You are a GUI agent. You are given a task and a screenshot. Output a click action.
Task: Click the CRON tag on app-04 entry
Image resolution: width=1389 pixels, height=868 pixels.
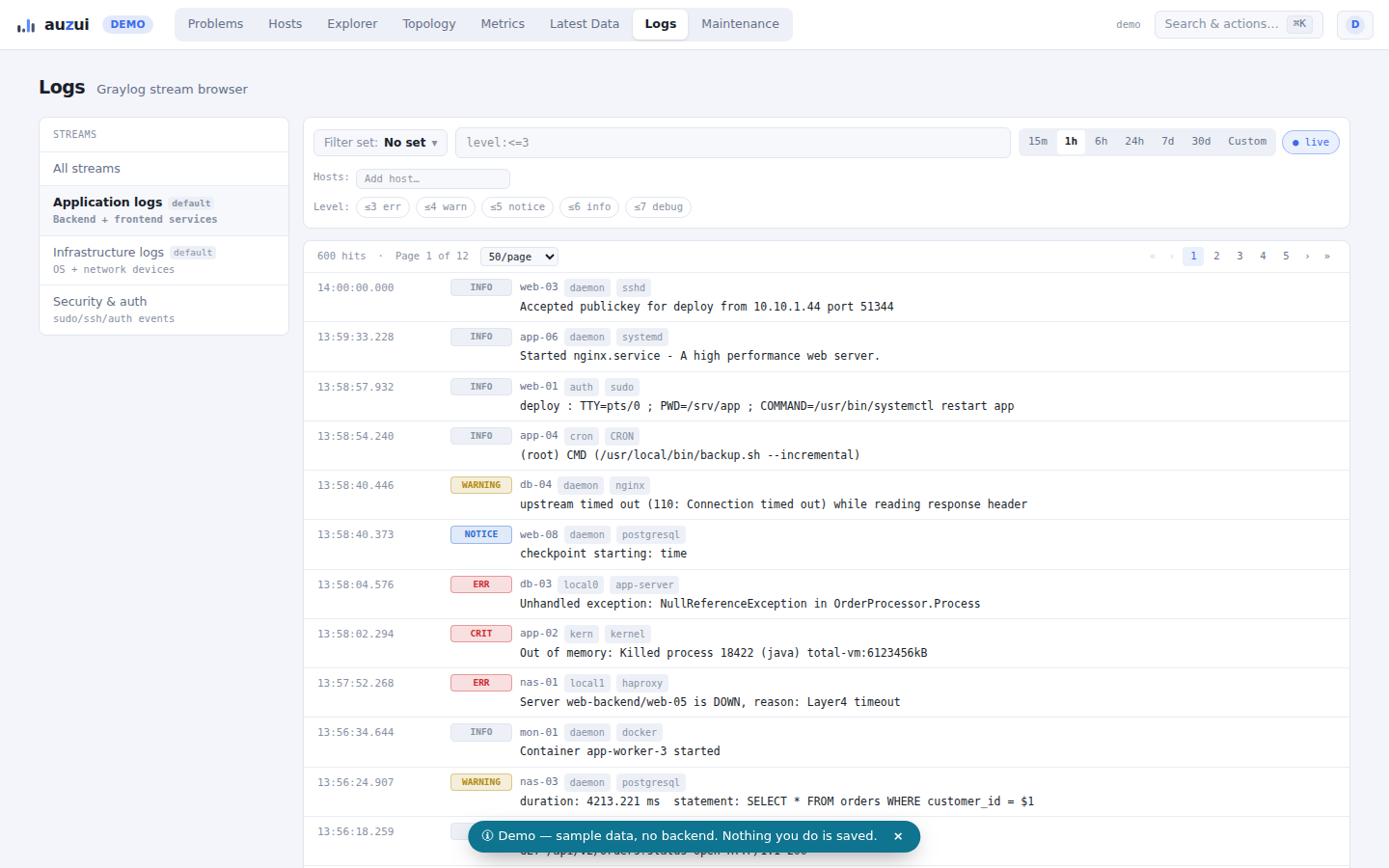pyautogui.click(x=622, y=436)
